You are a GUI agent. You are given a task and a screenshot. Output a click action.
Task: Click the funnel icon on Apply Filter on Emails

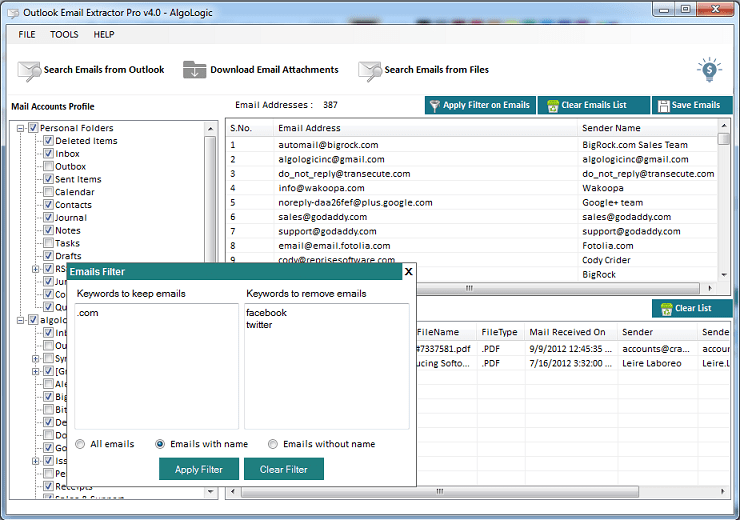[x=434, y=106]
